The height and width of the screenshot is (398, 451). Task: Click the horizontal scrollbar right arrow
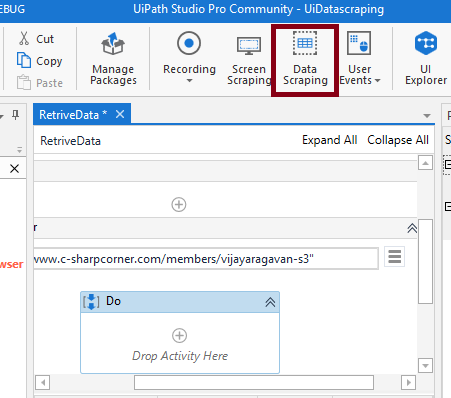tap(409, 382)
